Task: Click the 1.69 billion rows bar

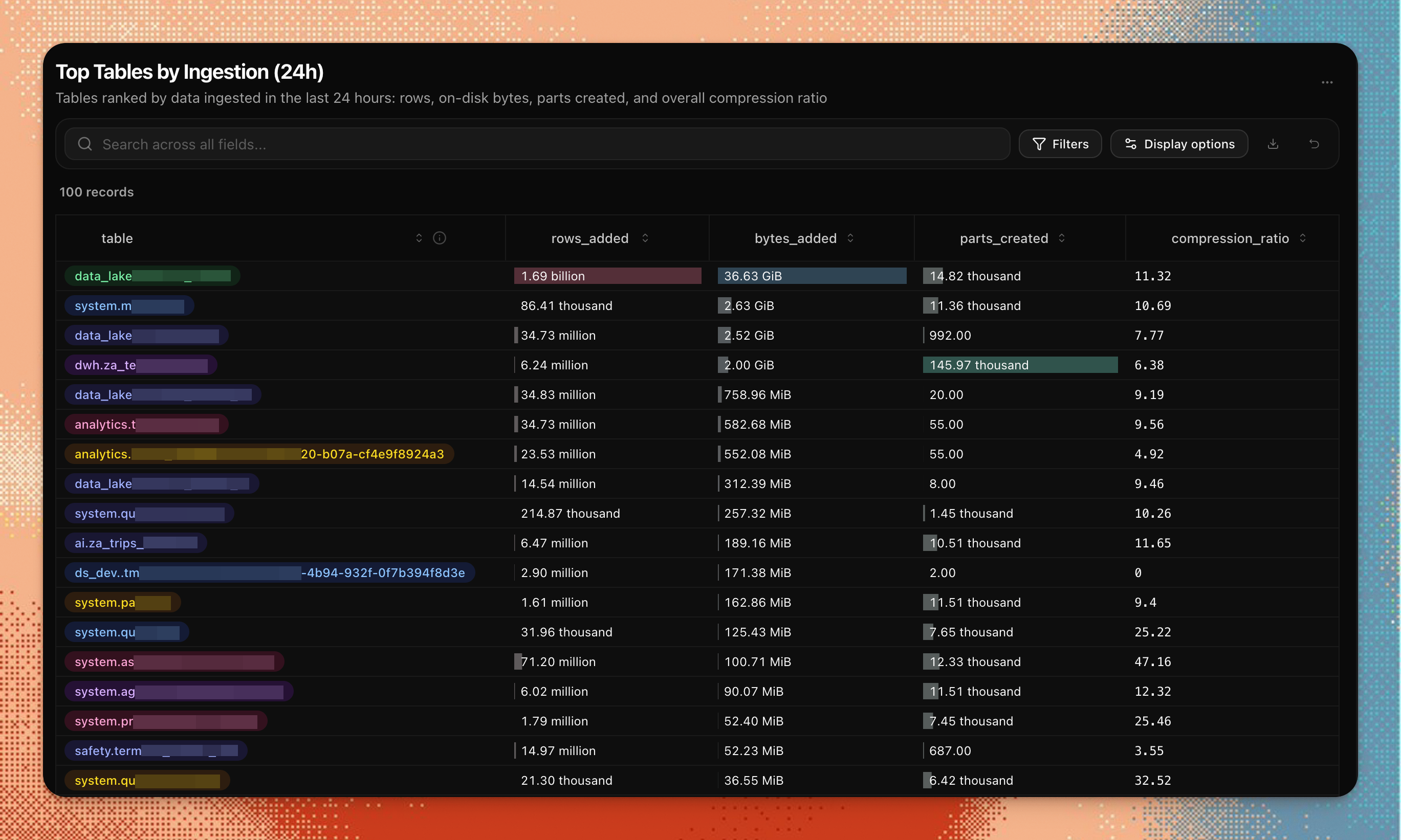Action: click(x=607, y=276)
